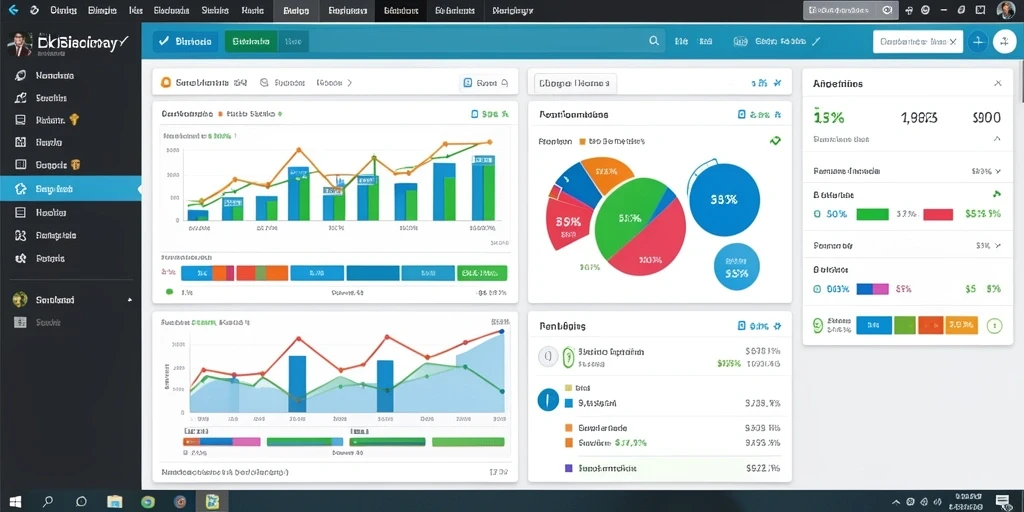Toggle the purple square in list card
Viewport: 1024px width, 512px height.
pyautogui.click(x=568, y=468)
